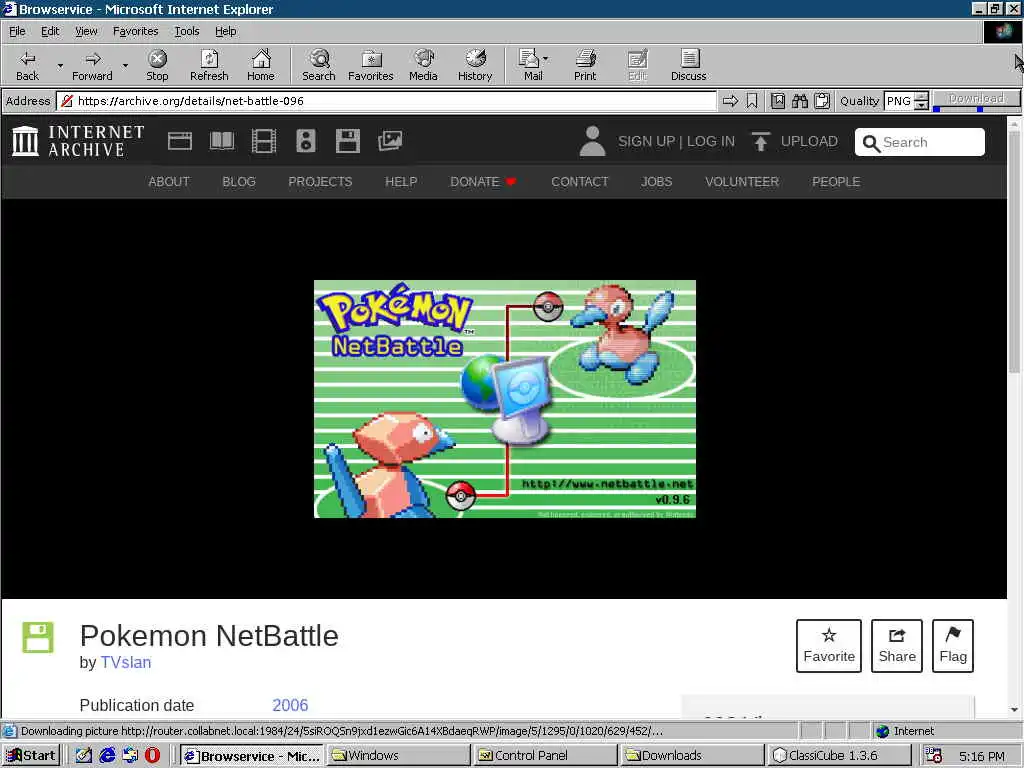1024x768 pixels.
Task: Stop the page from loading
Action: [157, 65]
